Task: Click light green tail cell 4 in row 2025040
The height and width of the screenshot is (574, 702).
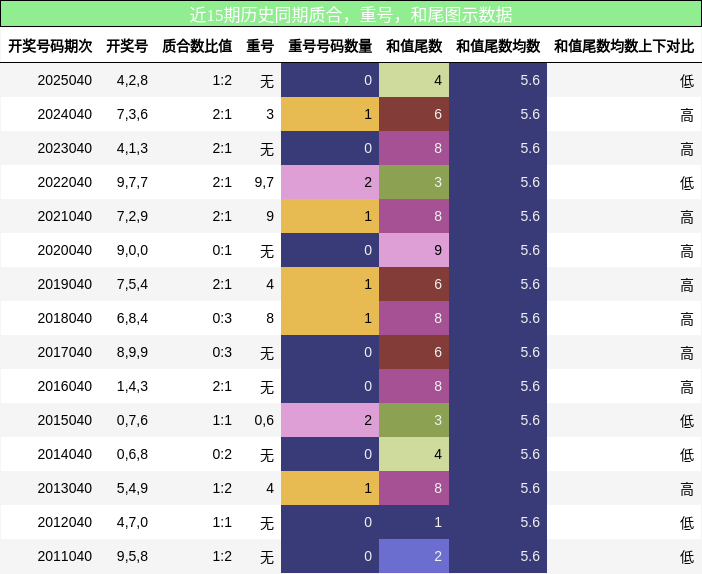Action: pos(414,80)
